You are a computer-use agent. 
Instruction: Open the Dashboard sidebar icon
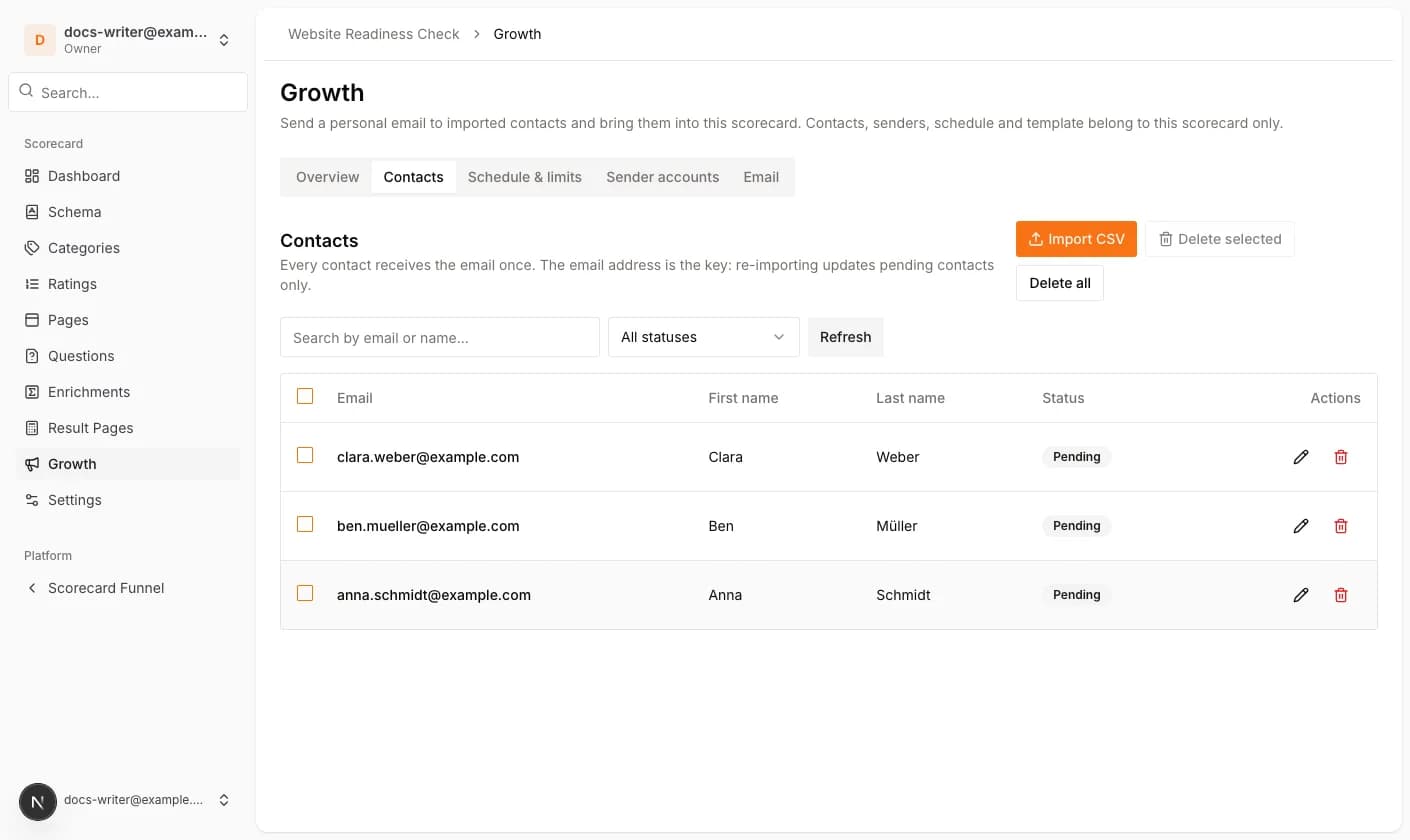pyautogui.click(x=32, y=176)
